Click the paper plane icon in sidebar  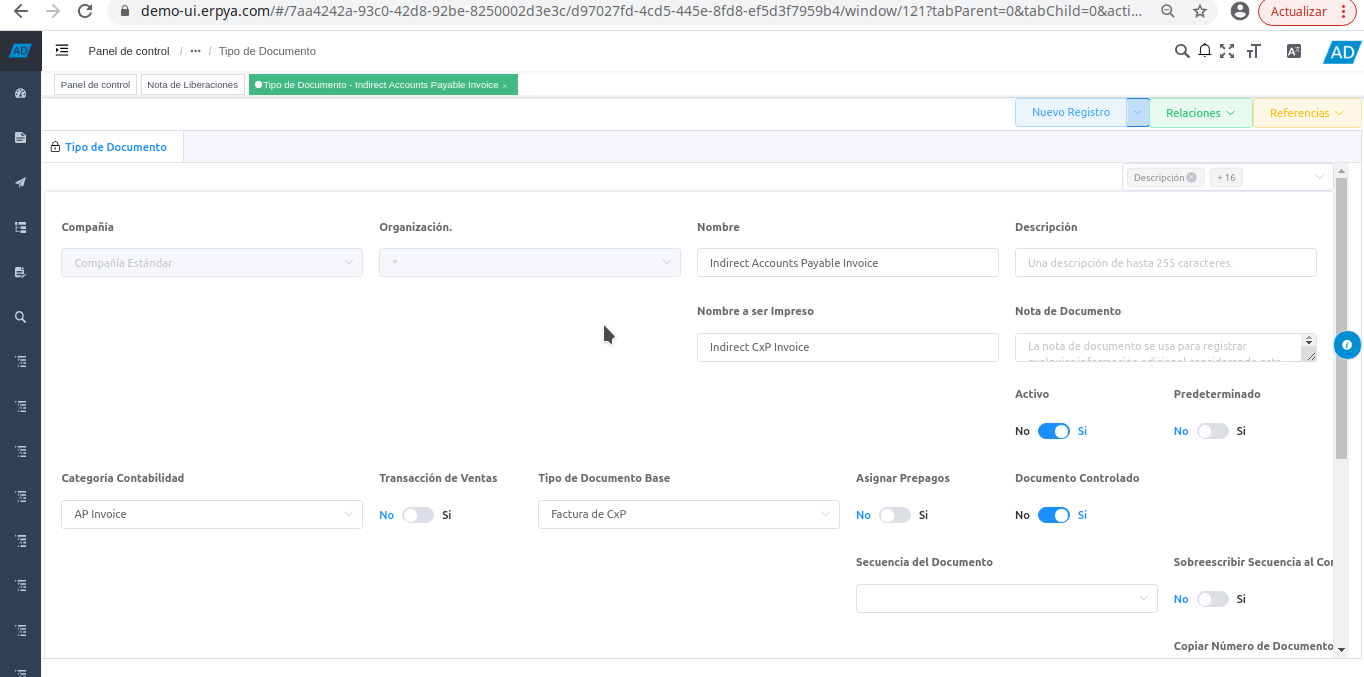click(20, 182)
